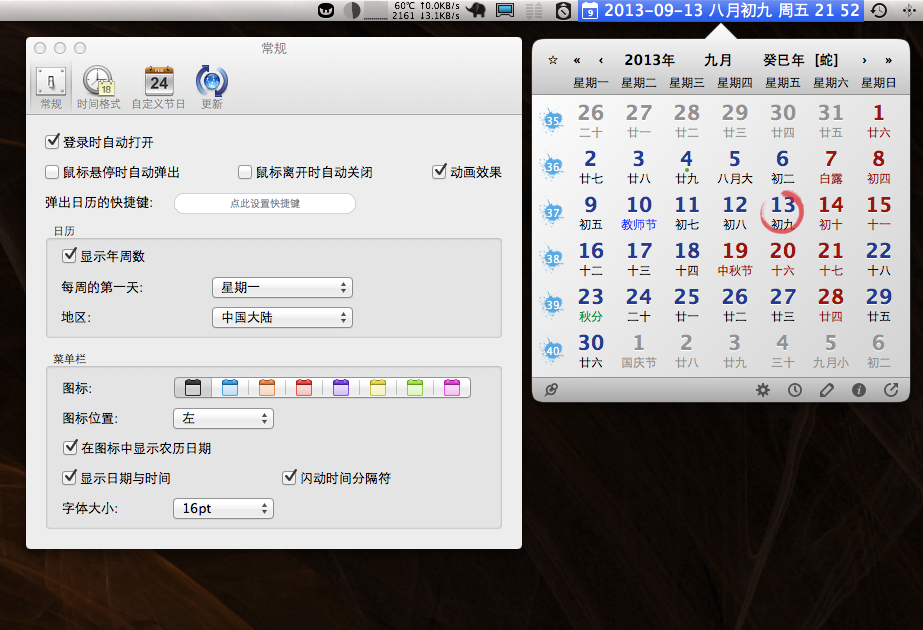The image size is (923, 630).
Task: Select September 23 秋分 in the calendar
Action: coord(590,305)
